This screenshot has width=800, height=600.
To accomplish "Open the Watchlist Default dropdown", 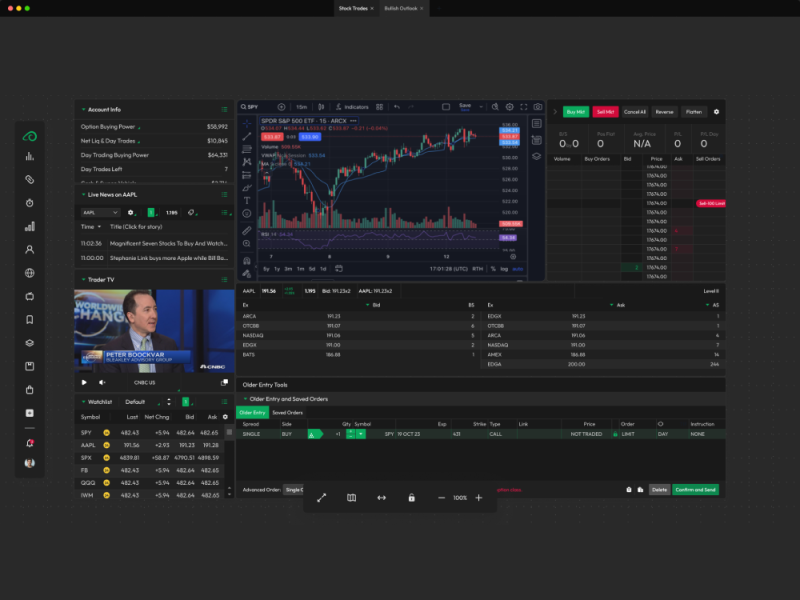I will pyautogui.click(x=140, y=402).
